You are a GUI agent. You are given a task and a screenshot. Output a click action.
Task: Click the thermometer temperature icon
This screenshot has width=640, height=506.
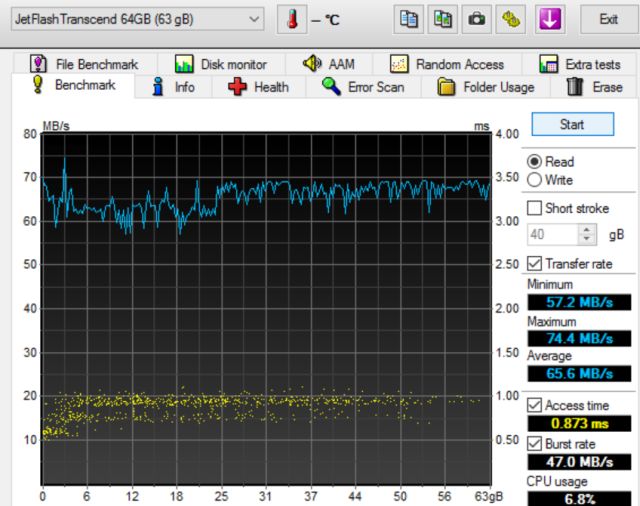point(291,19)
